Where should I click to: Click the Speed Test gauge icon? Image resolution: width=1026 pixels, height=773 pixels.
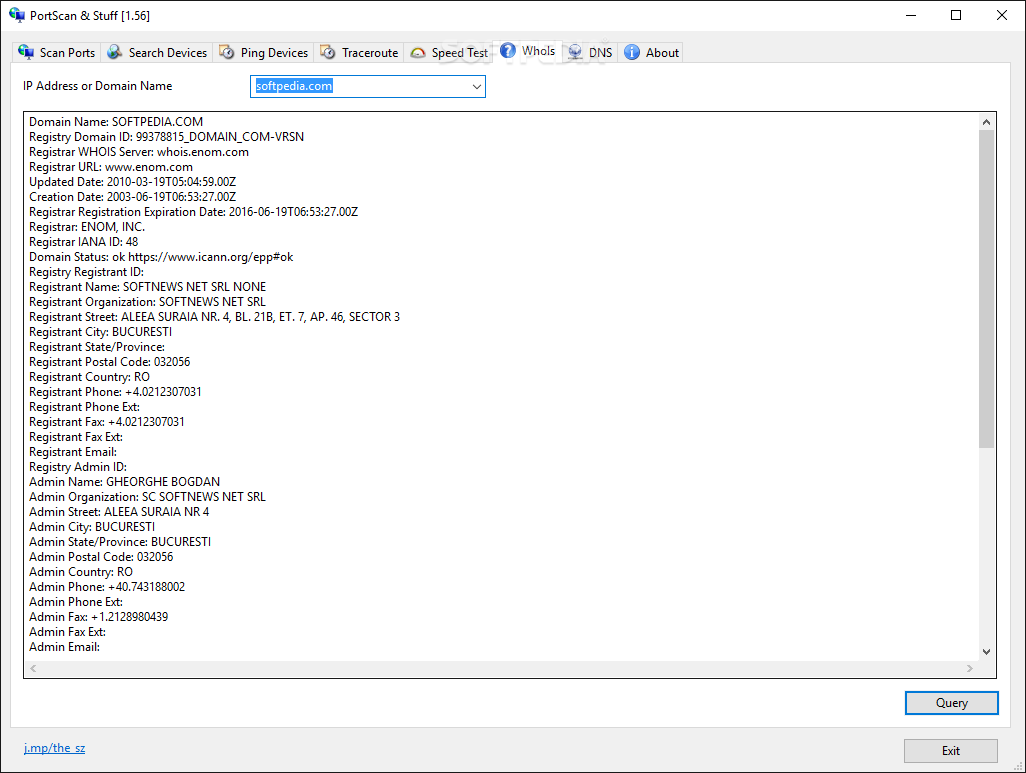coord(417,53)
